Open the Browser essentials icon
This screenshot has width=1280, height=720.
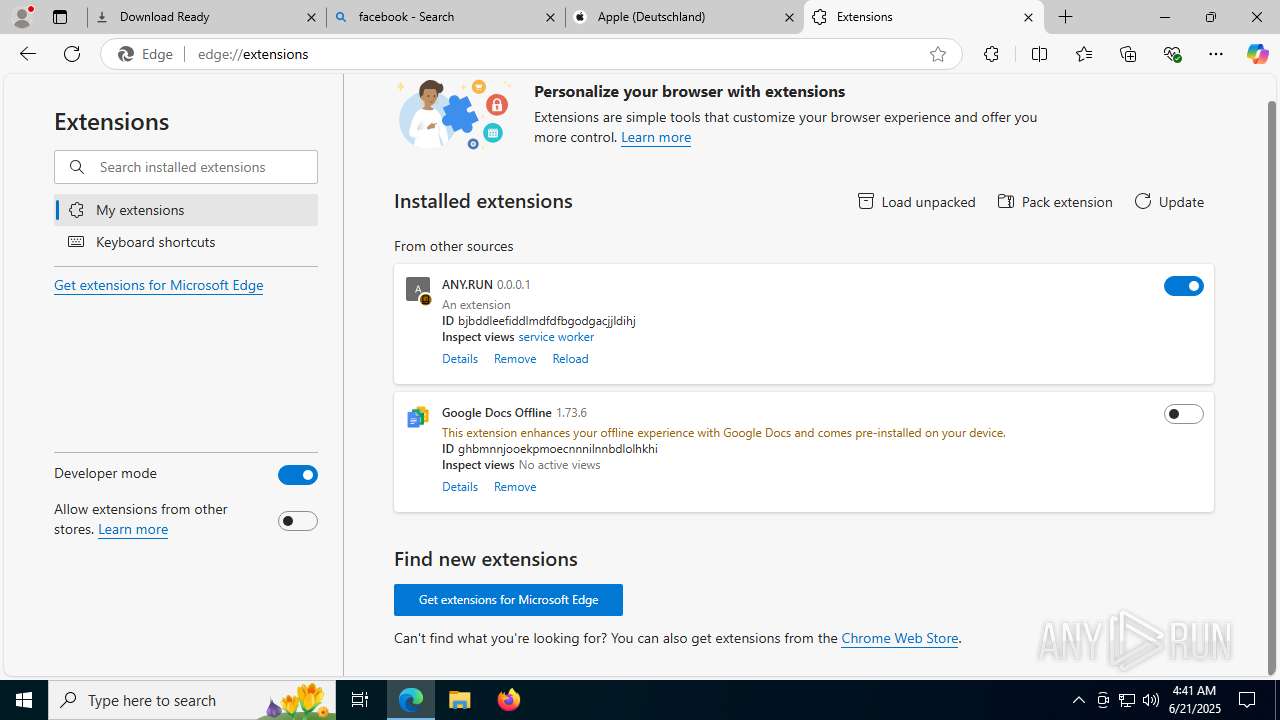[x=1172, y=54]
